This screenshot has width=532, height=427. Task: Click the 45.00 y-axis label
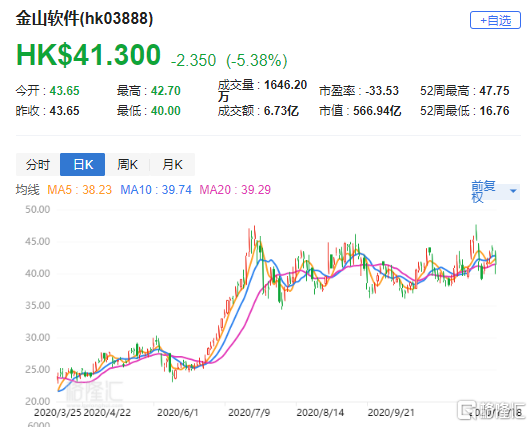pos(38,241)
